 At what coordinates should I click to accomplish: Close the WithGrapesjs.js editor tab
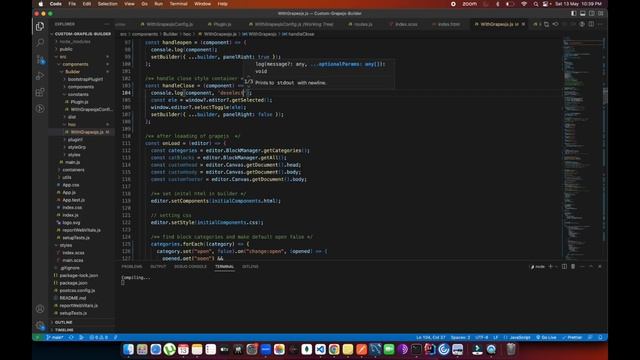tap(523, 24)
